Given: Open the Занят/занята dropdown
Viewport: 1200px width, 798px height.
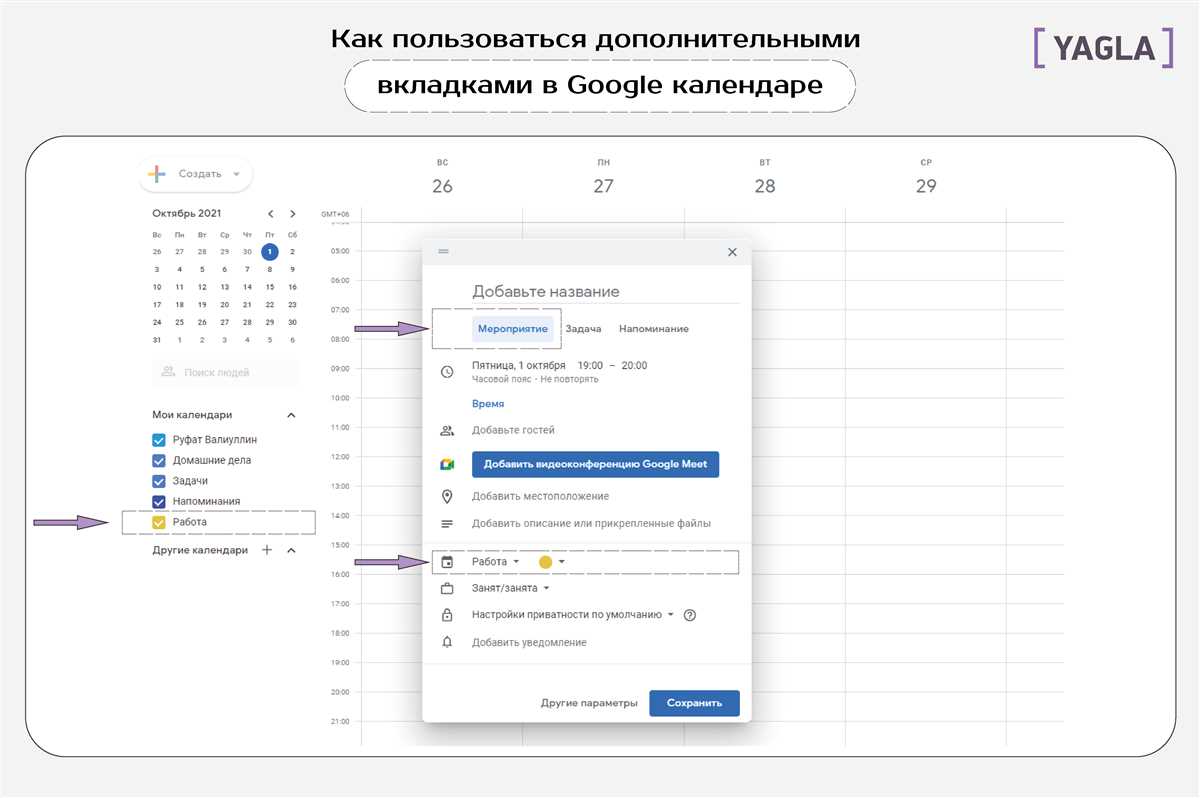Looking at the screenshot, I should 511,589.
